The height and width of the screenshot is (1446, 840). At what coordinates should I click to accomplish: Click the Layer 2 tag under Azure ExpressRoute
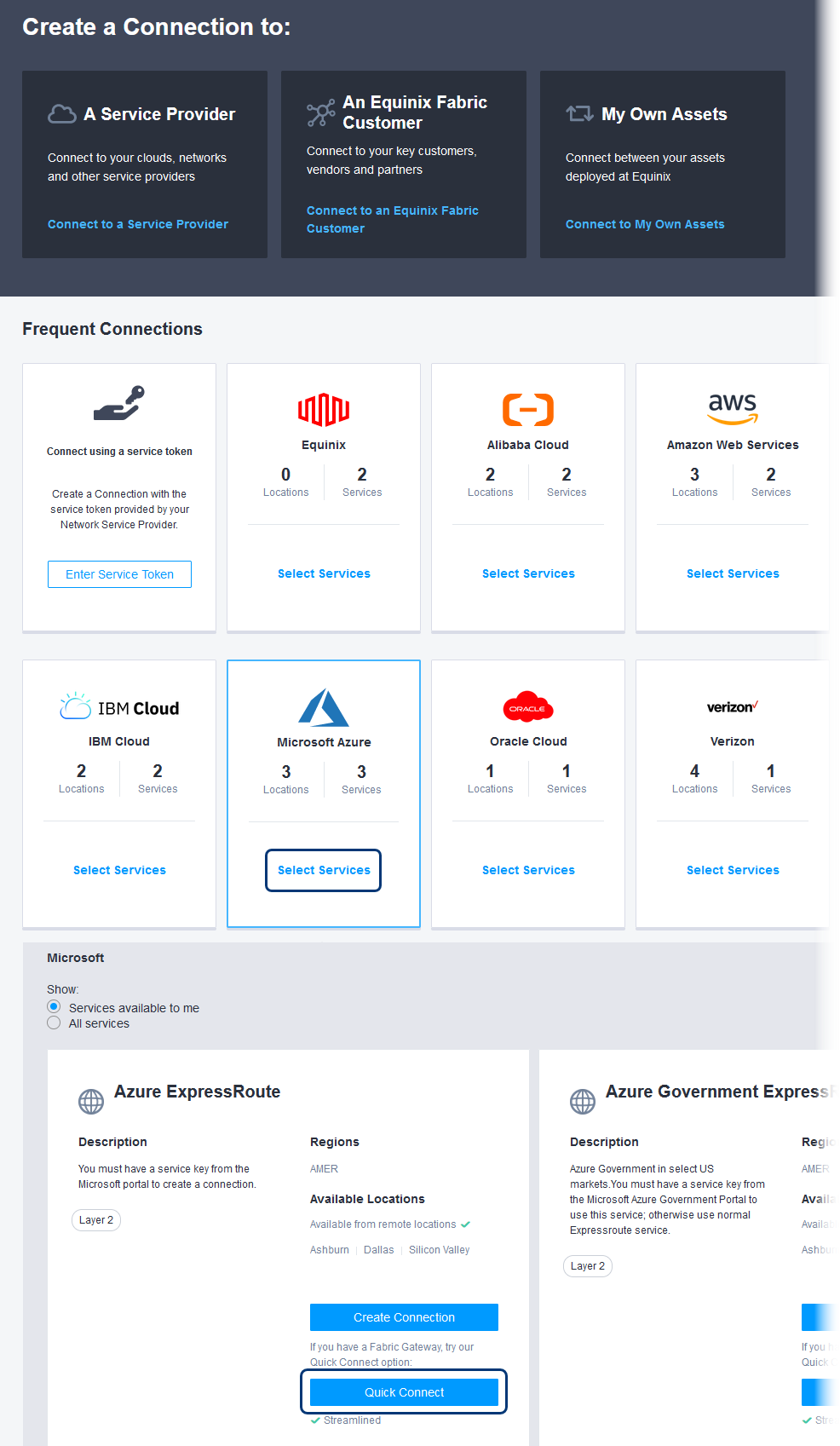[x=96, y=1220]
